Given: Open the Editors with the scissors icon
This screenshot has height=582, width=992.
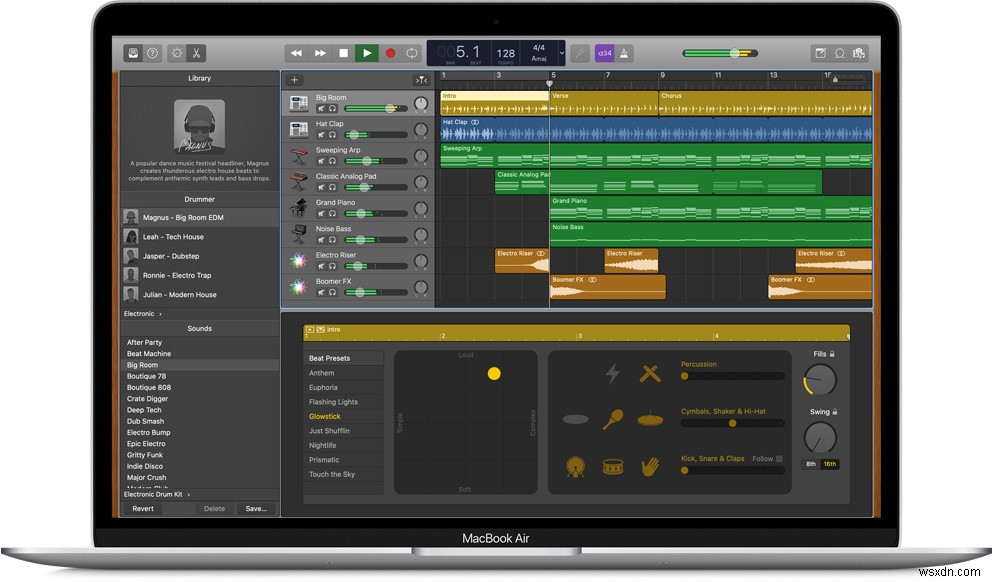Looking at the screenshot, I should click(x=196, y=53).
